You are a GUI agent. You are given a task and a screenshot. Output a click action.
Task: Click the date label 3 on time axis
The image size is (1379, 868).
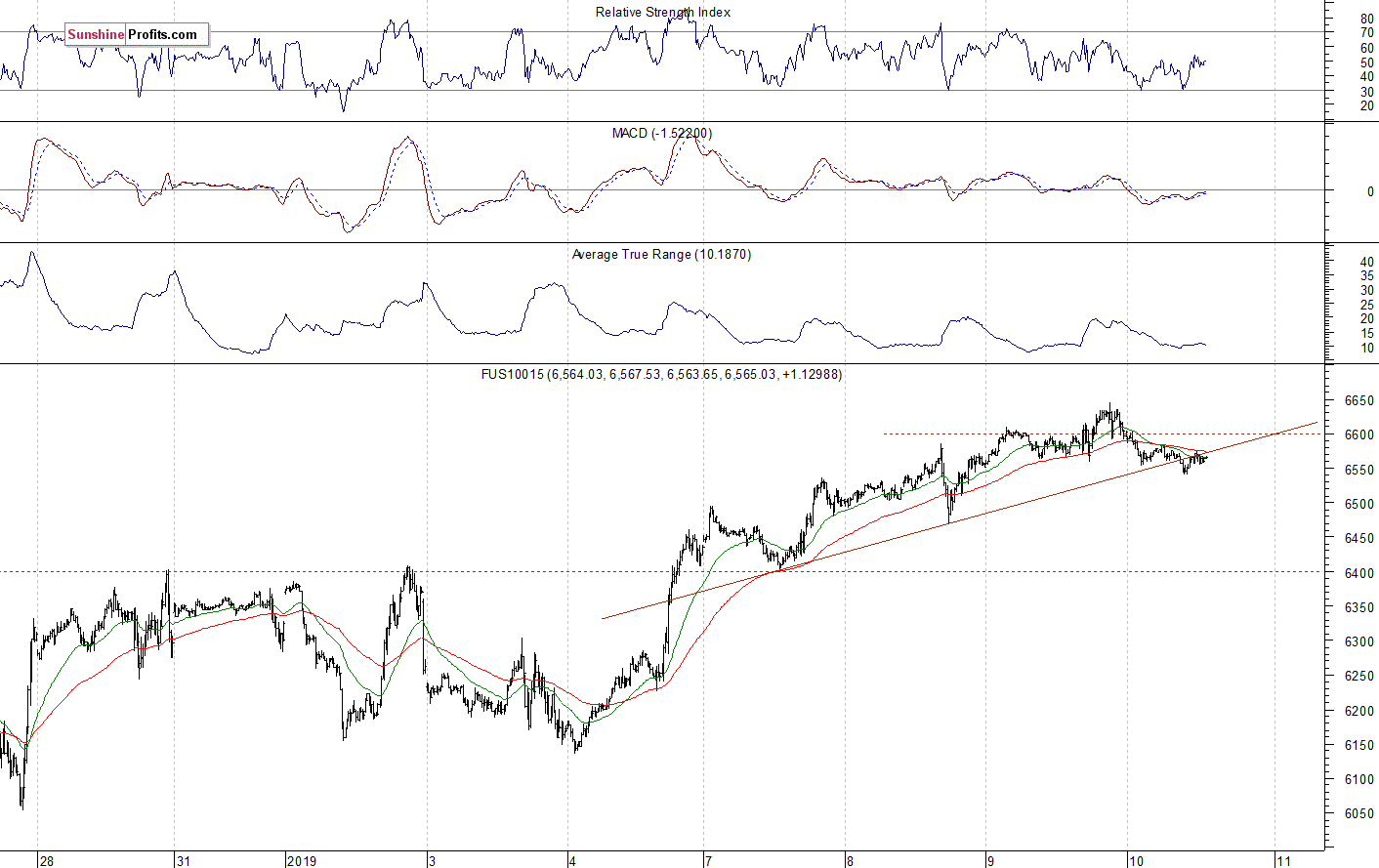[x=433, y=860]
